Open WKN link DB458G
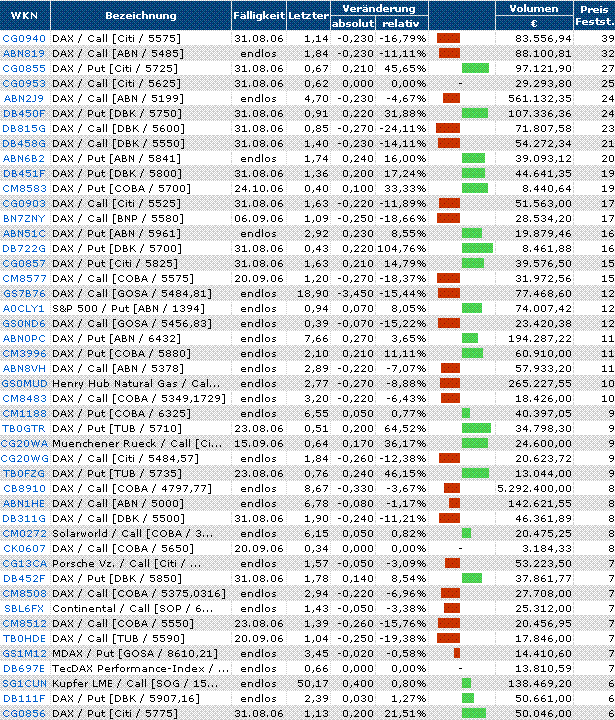 click(24, 144)
